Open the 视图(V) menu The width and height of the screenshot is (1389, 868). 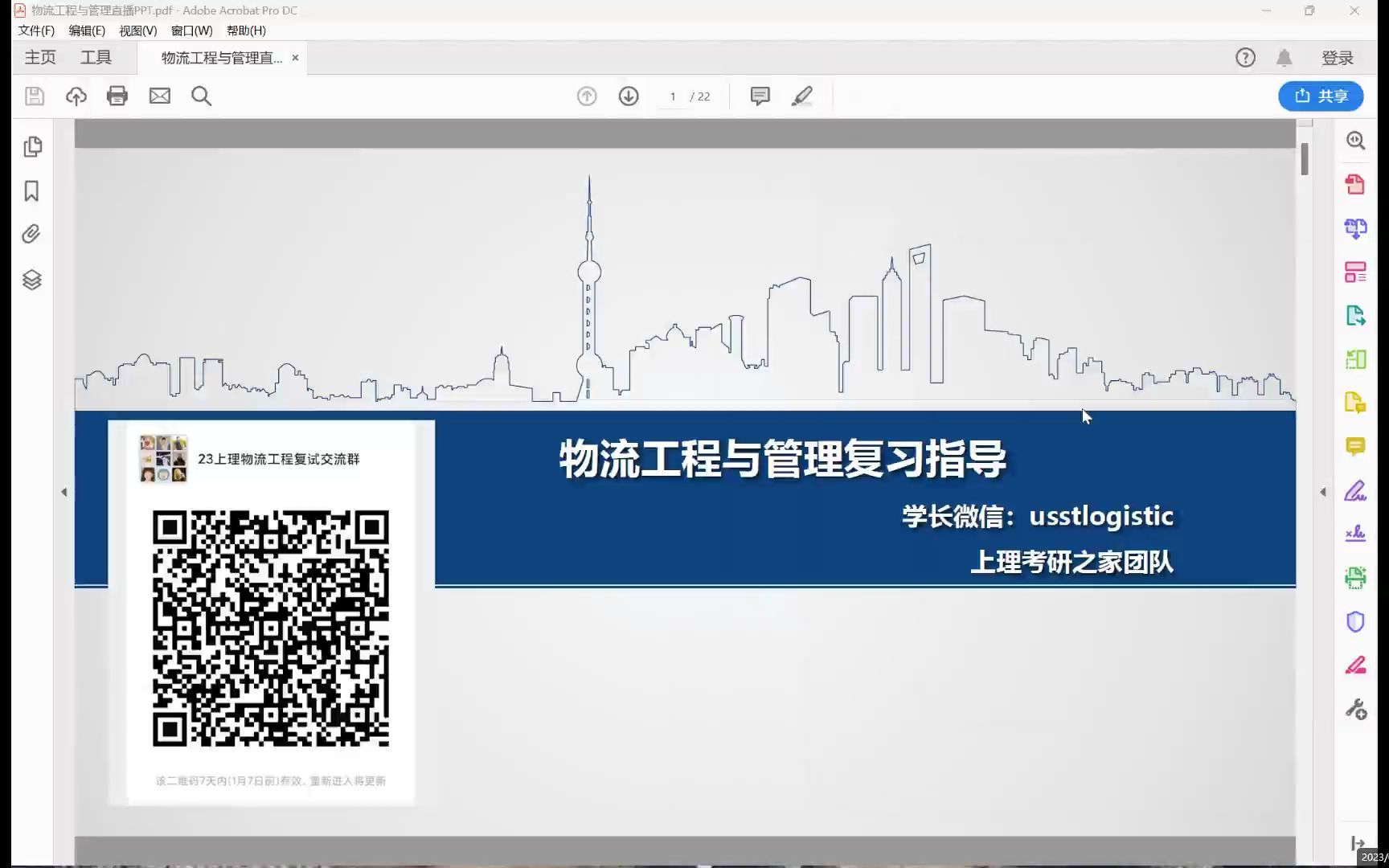[138, 31]
